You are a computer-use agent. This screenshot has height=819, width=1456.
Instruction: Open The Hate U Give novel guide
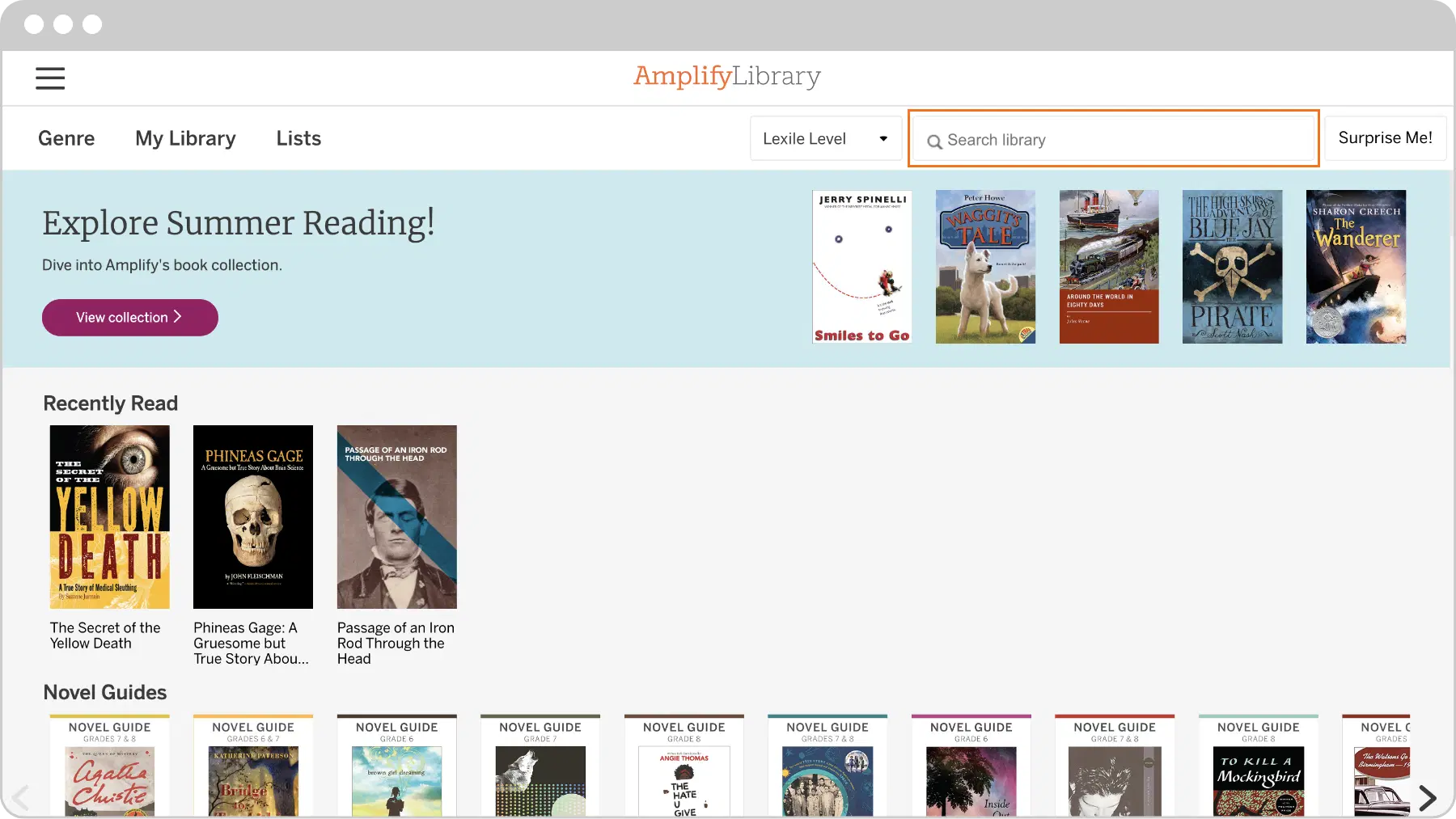(x=684, y=766)
